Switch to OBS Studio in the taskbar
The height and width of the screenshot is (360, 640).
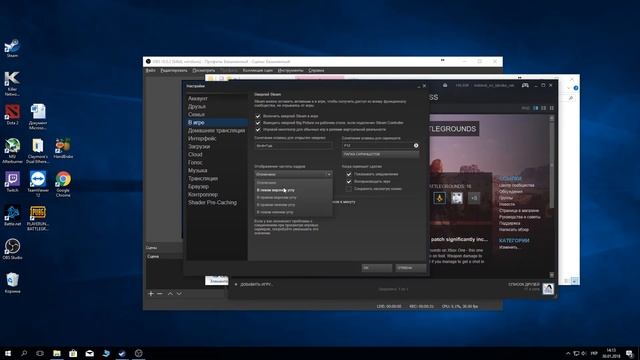(x=138, y=353)
